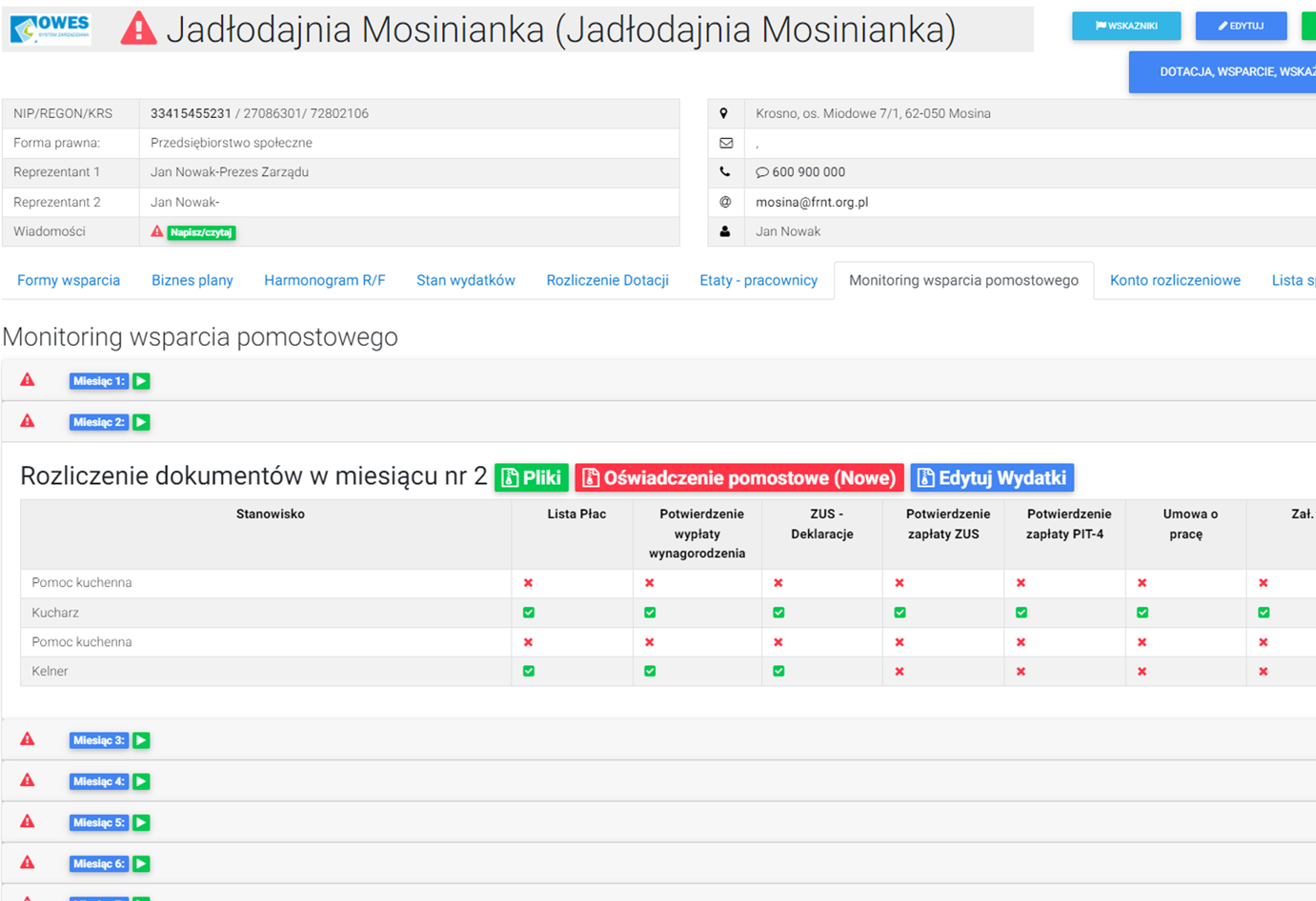Open messages via Napisz/czytaj badge

tap(201, 232)
